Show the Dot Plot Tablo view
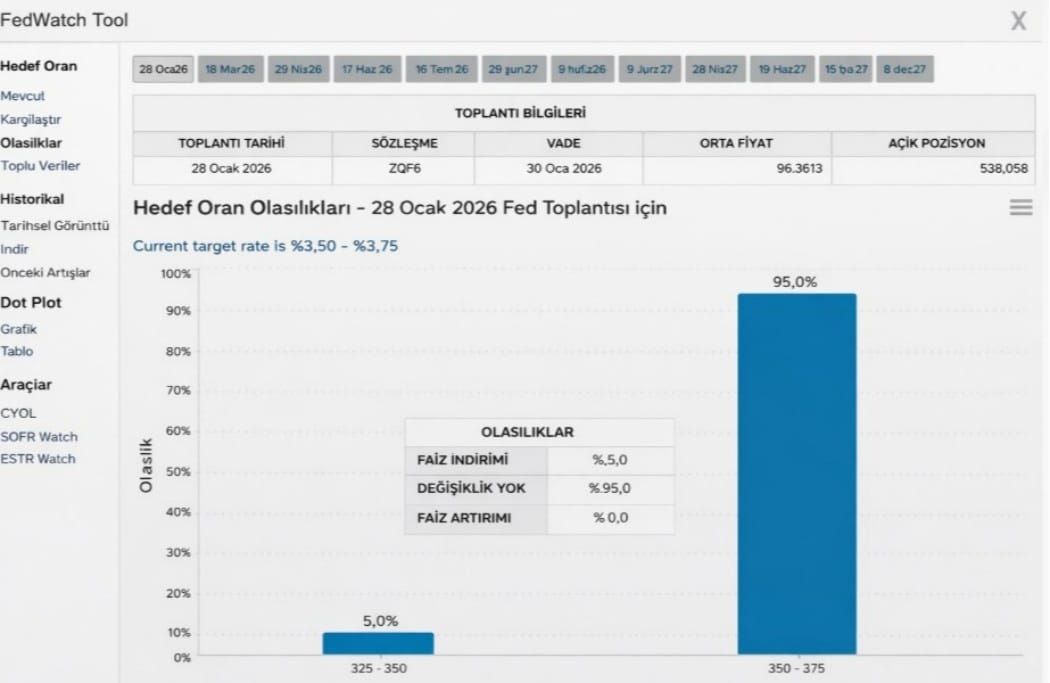Viewport: 1050px width, 683px height. (16, 351)
